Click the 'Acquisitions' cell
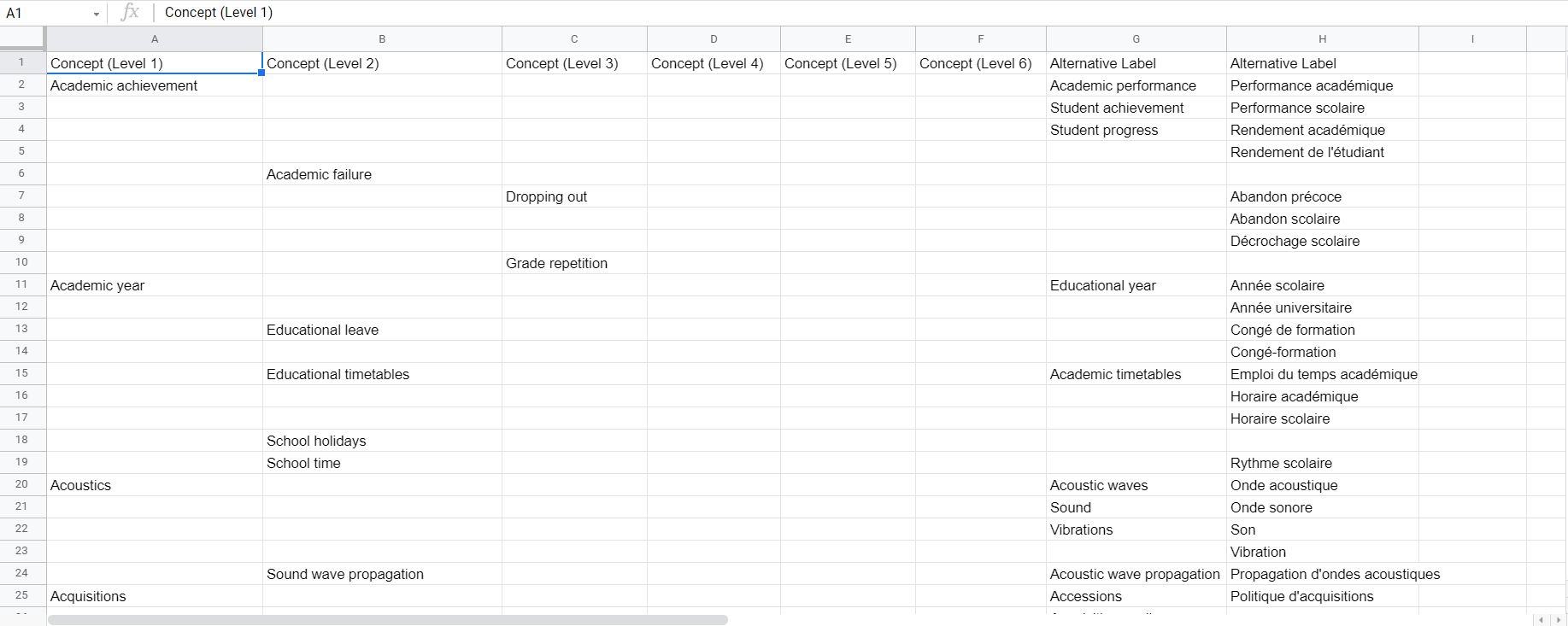Viewport: 1568px width, 626px height. tap(154, 596)
